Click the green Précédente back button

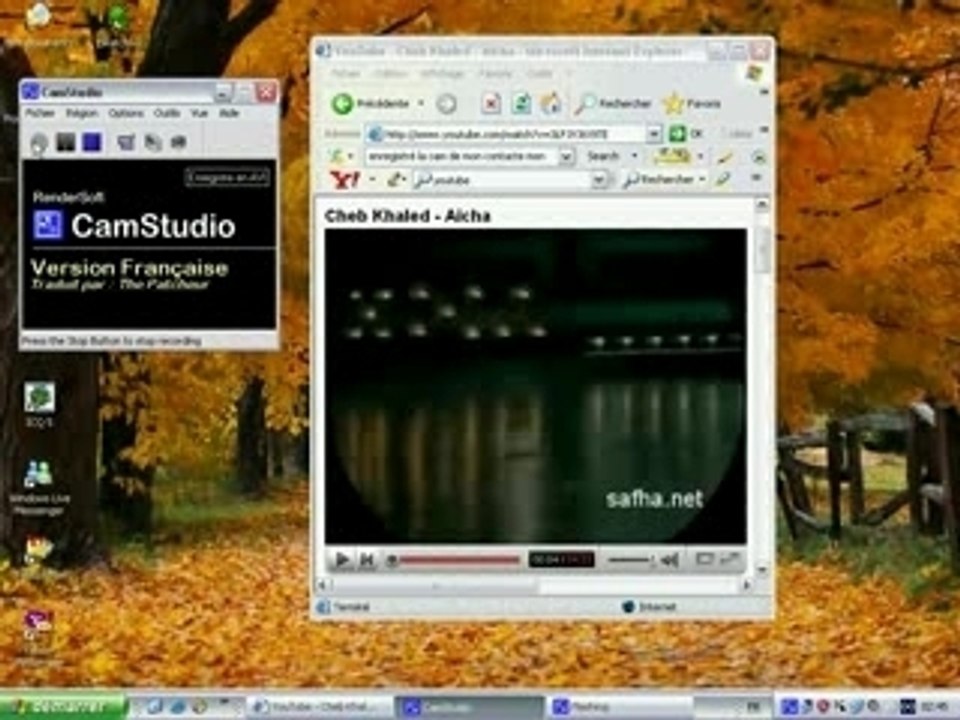[x=370, y=103]
